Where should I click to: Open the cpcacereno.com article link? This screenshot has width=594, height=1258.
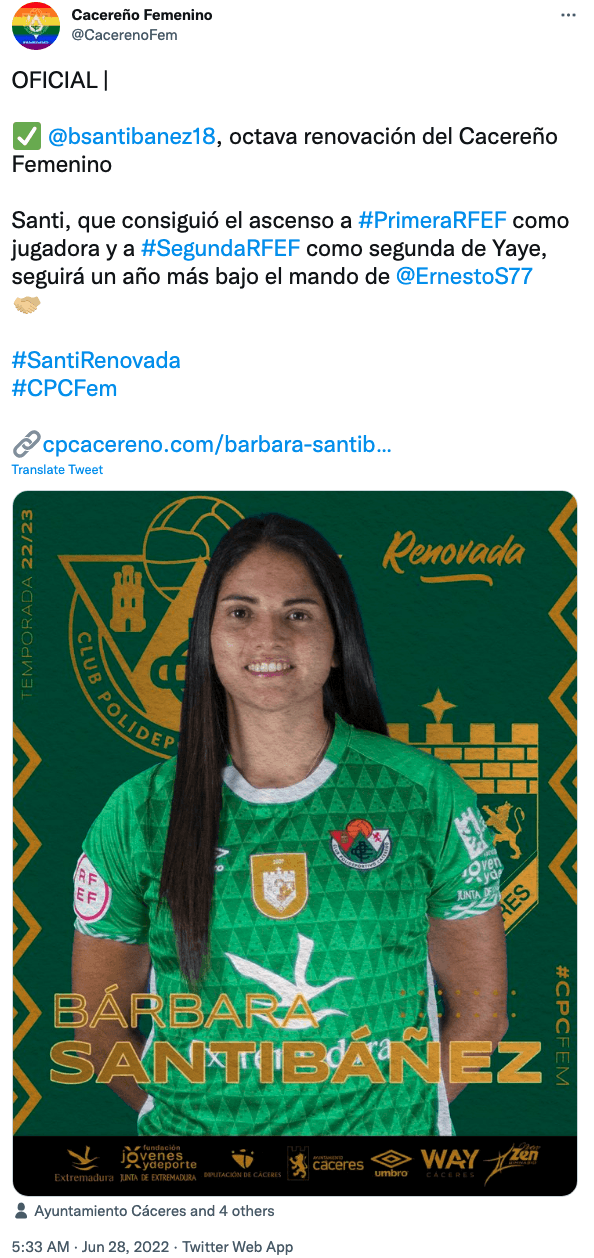coord(217,444)
